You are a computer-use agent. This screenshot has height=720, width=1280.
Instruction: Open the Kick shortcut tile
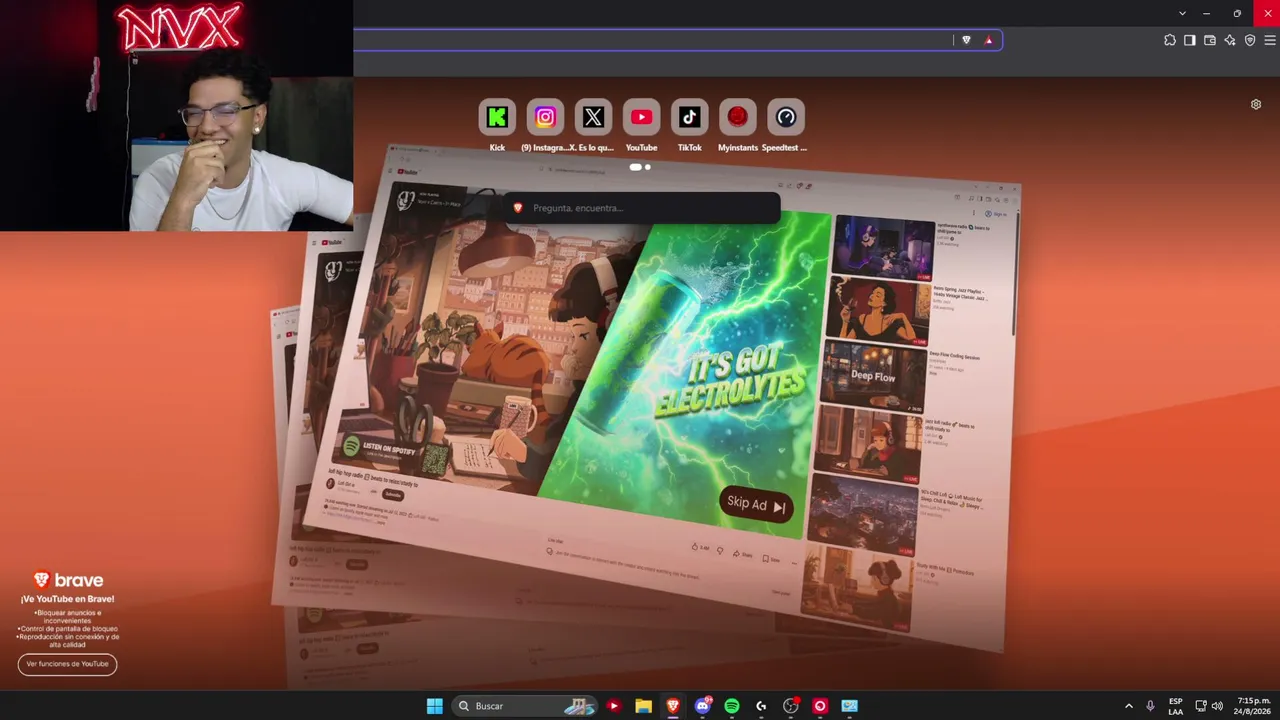pos(497,117)
